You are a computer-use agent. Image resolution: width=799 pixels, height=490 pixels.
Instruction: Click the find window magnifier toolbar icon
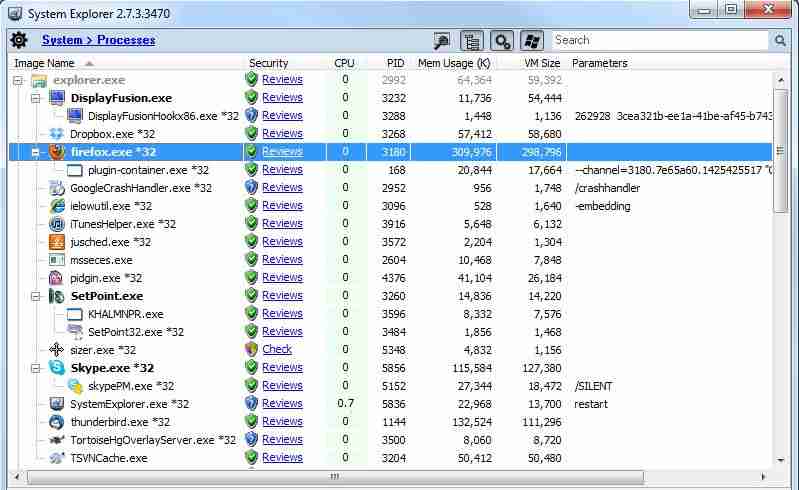tap(442, 41)
